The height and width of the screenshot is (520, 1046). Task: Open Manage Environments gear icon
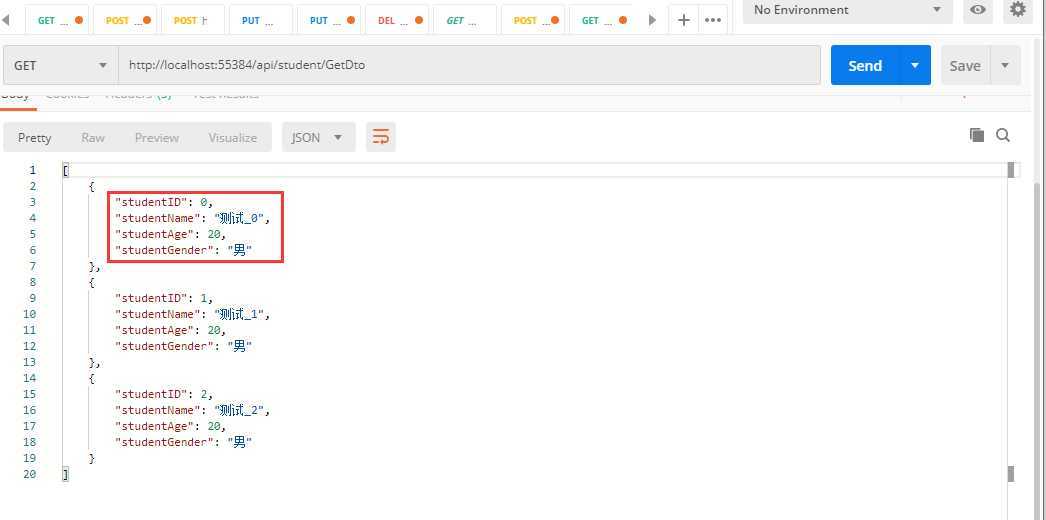point(1017,9)
